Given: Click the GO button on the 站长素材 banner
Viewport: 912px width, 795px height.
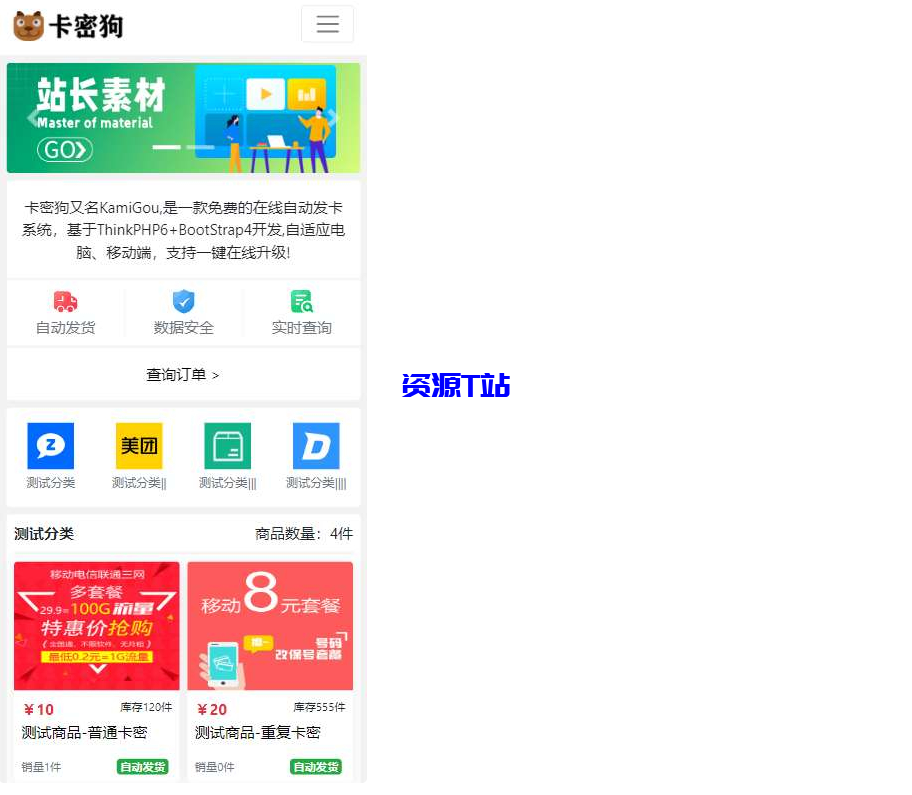Looking at the screenshot, I should pyautogui.click(x=63, y=150).
